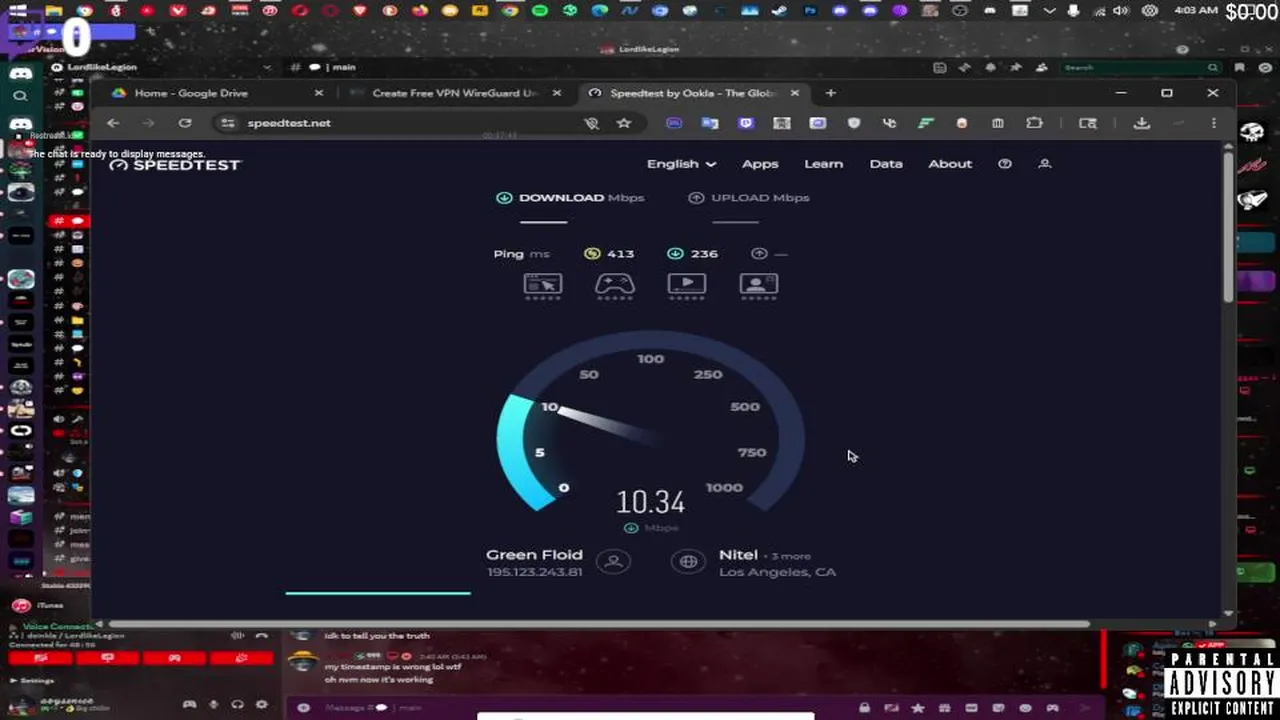This screenshot has height=720, width=1280.
Task: Open the English language dropdown
Action: (681, 164)
